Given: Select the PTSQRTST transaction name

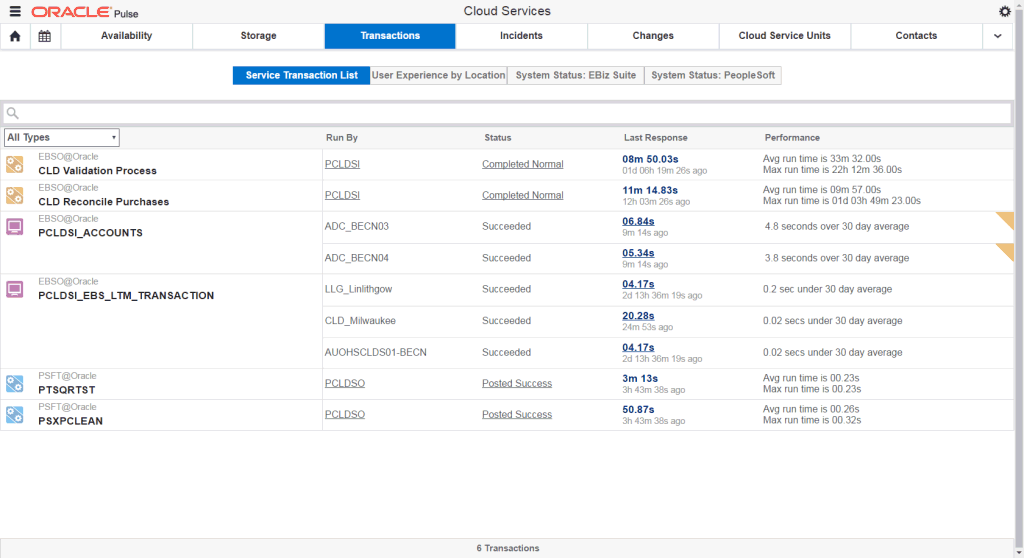Looking at the screenshot, I should point(67,390).
